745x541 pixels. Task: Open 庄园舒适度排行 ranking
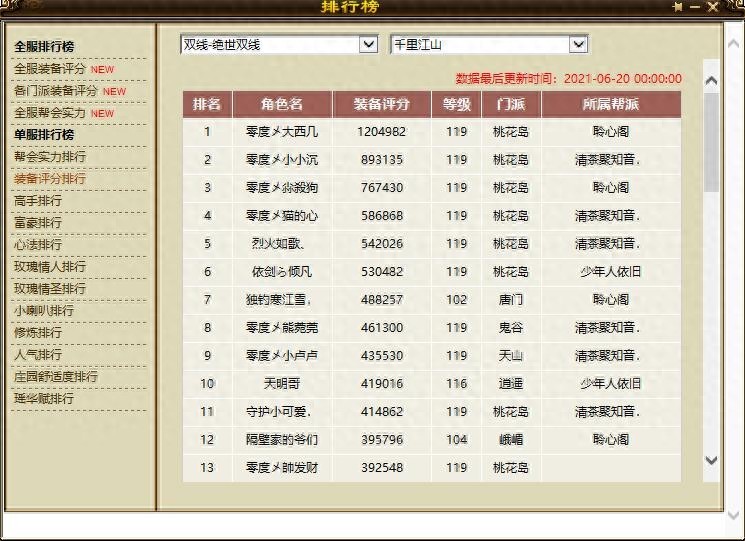56,377
